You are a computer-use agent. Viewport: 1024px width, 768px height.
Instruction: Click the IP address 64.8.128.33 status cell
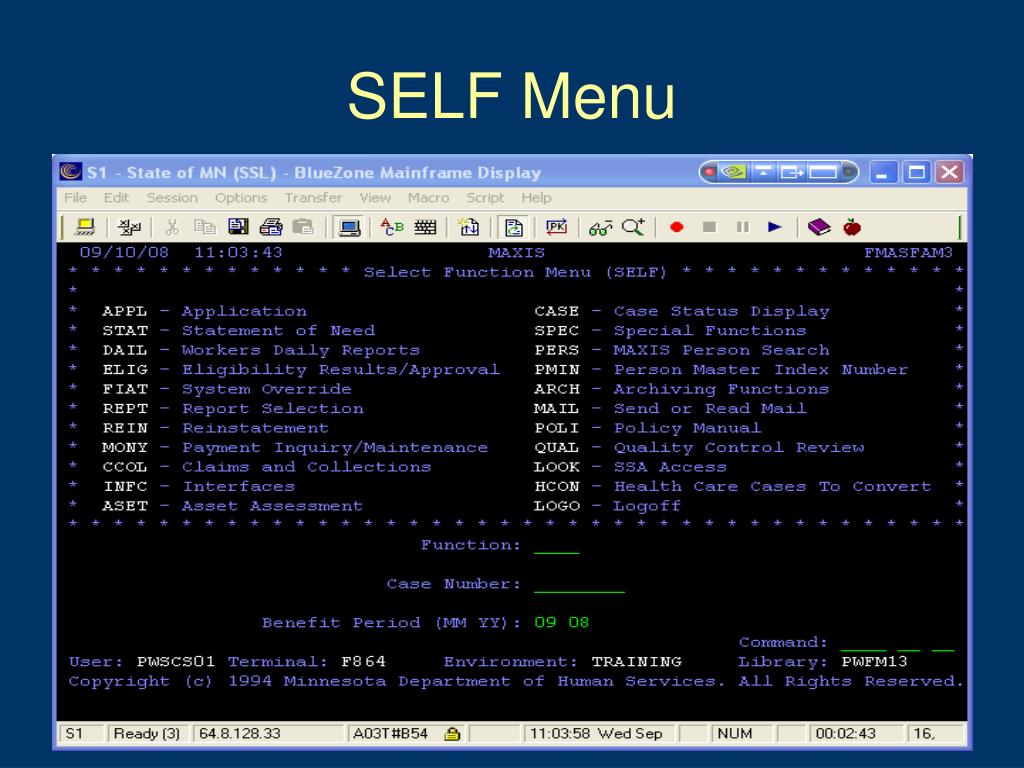pyautogui.click(x=268, y=734)
